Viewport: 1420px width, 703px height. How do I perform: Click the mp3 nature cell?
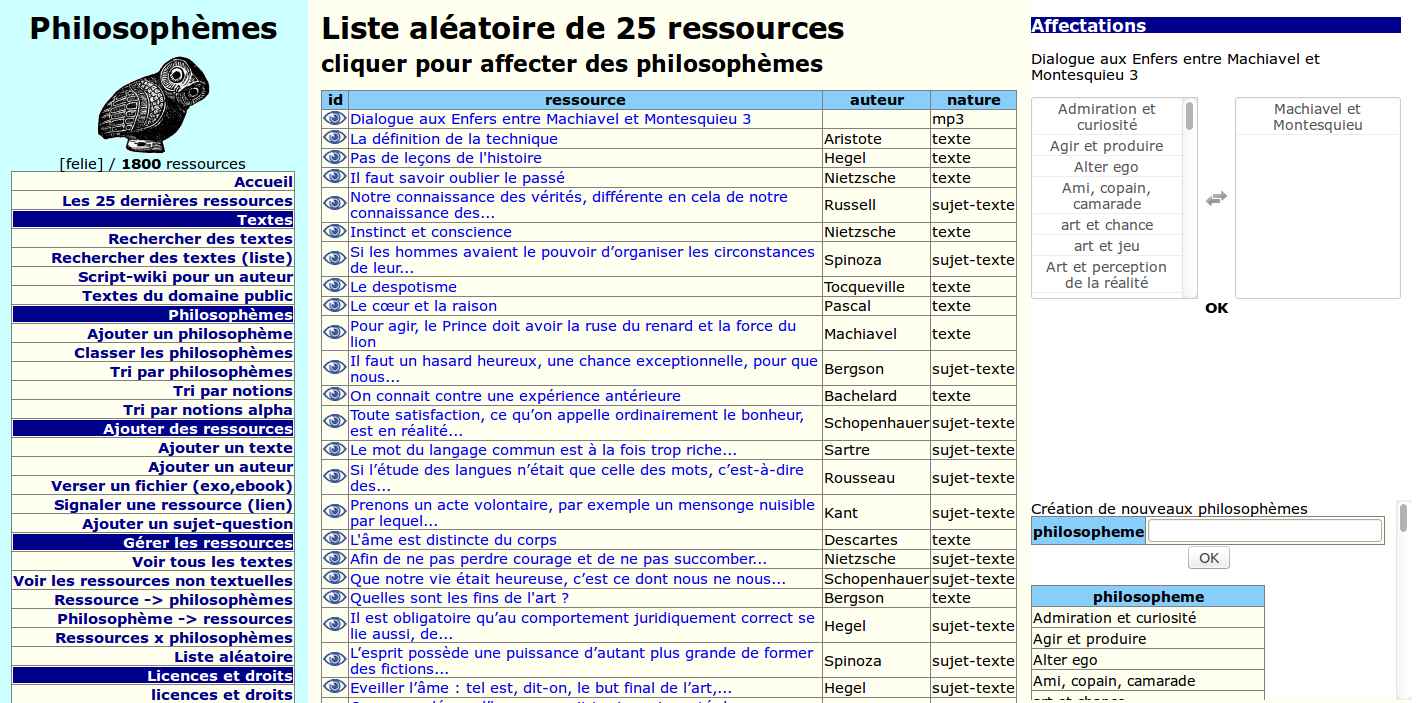[x=973, y=119]
